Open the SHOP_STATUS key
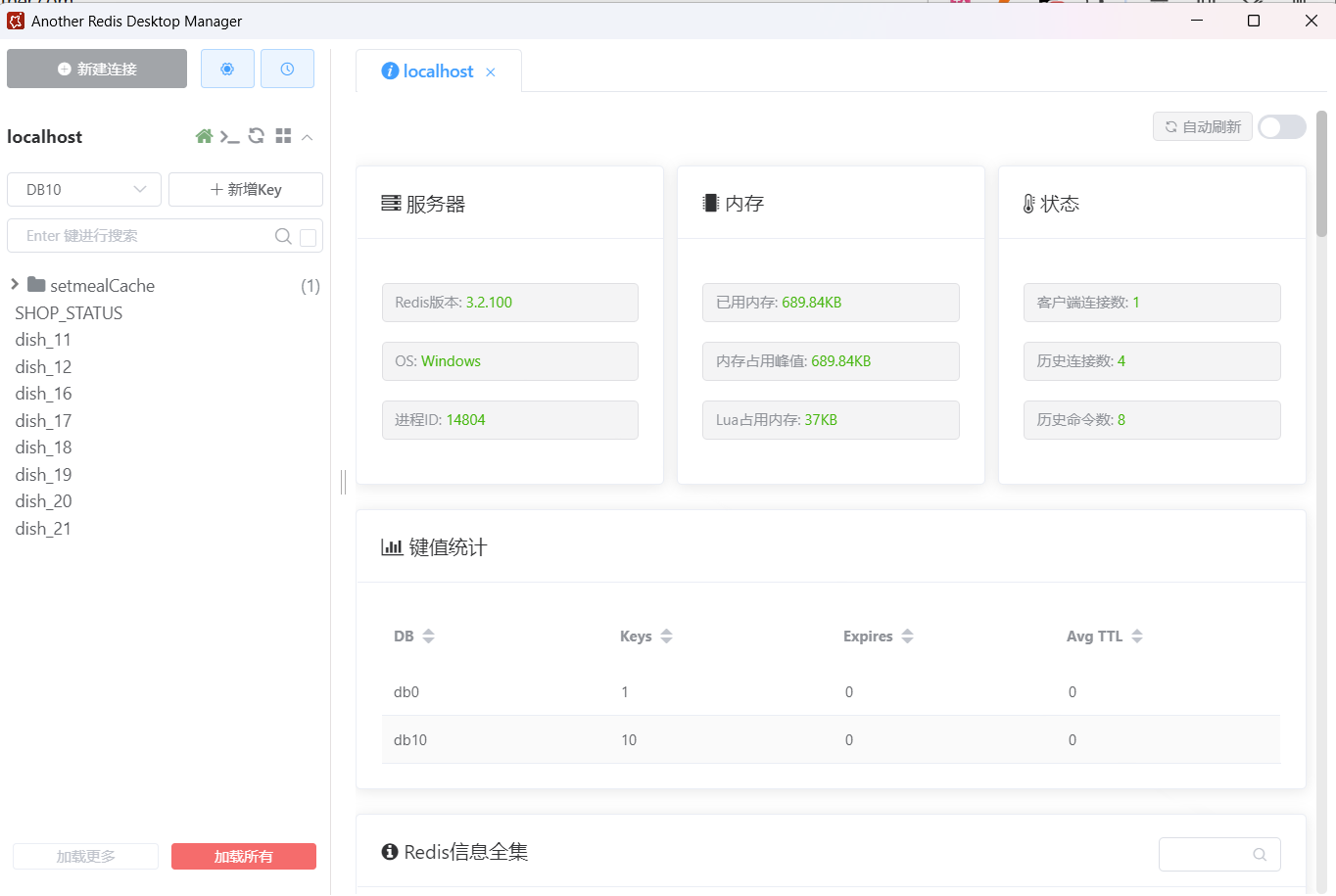The width and height of the screenshot is (1336, 896). (x=69, y=313)
